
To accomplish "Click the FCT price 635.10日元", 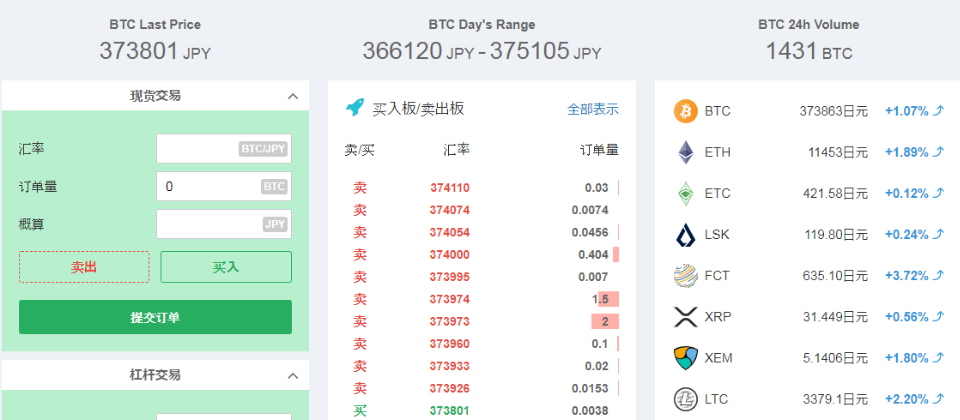I will [835, 276].
